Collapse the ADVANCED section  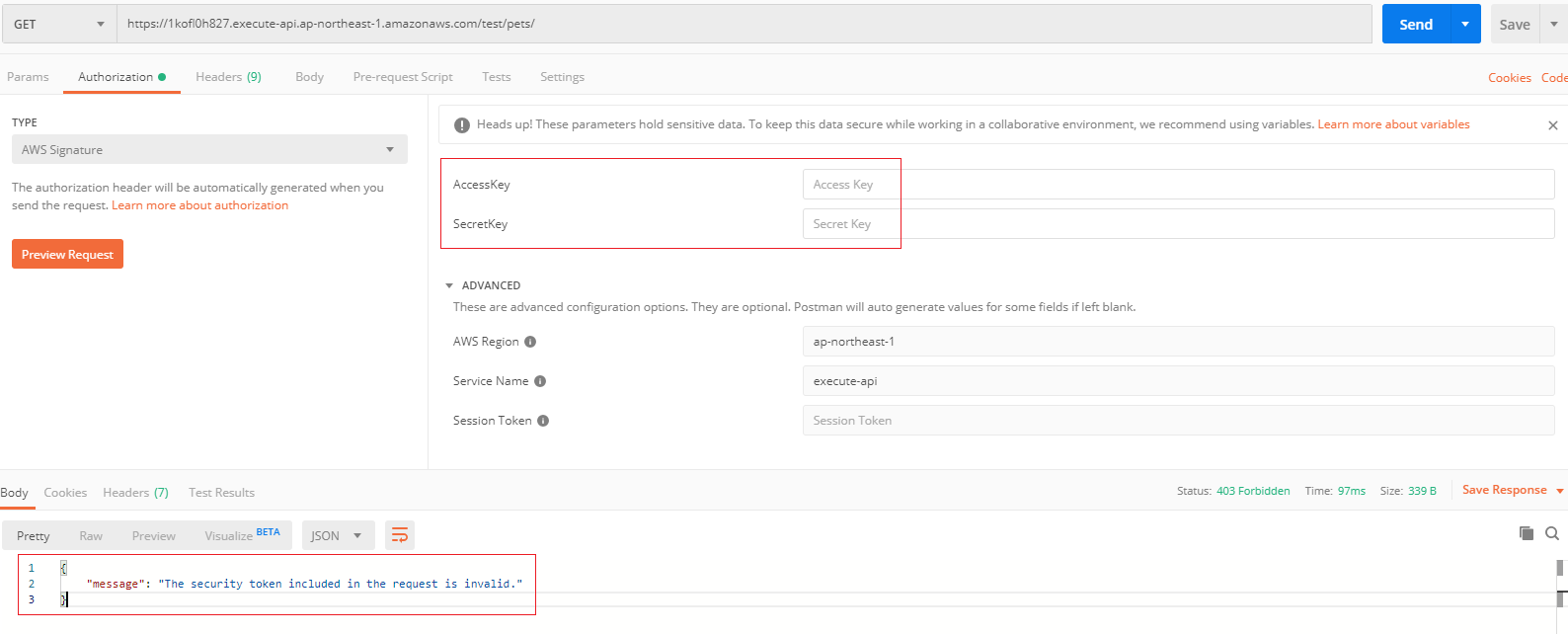pyautogui.click(x=449, y=285)
